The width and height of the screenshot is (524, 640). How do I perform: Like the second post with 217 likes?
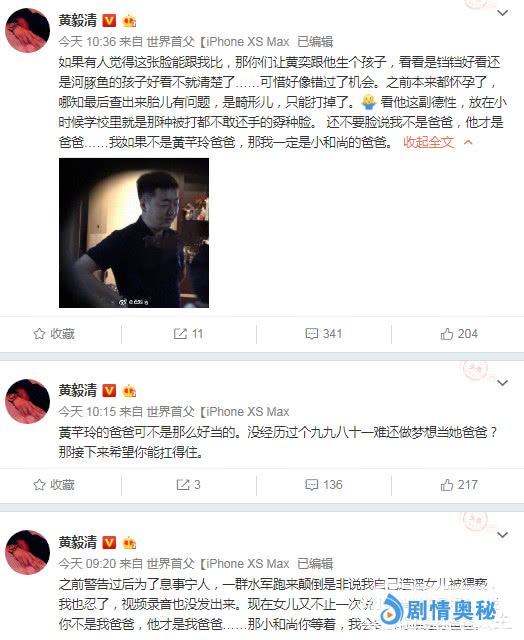(447, 484)
